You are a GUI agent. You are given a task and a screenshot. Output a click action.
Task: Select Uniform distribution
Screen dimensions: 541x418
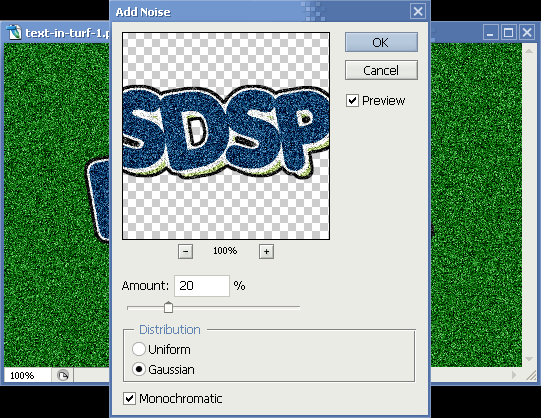[138, 349]
